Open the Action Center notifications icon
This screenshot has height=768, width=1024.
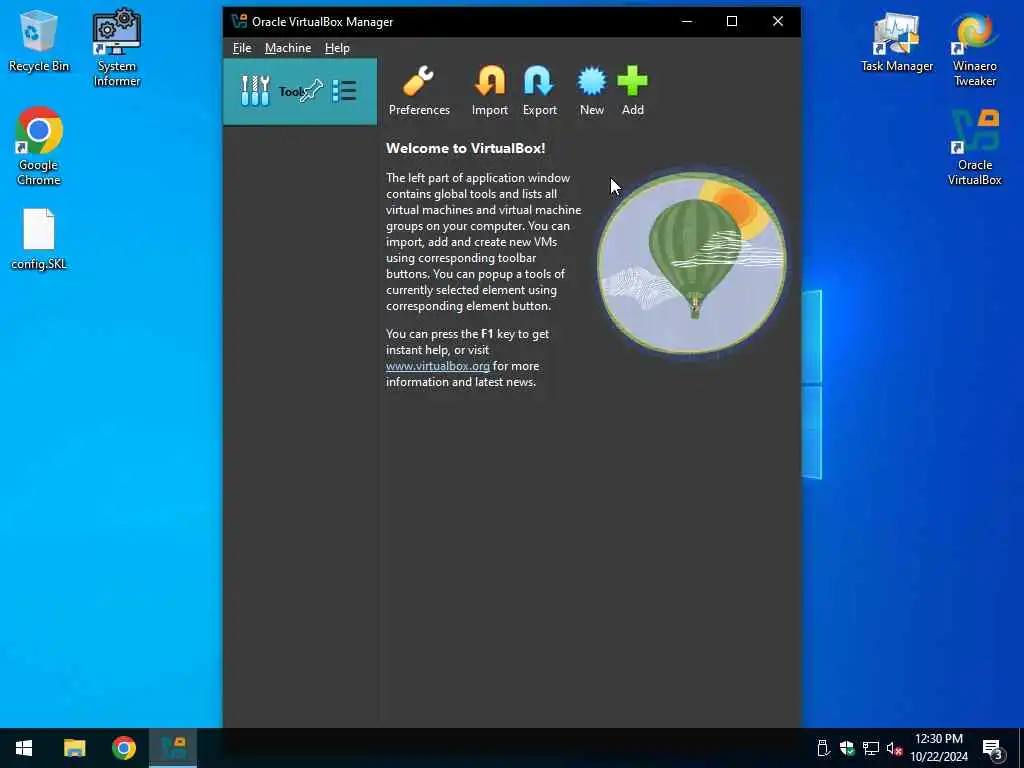(x=993, y=748)
